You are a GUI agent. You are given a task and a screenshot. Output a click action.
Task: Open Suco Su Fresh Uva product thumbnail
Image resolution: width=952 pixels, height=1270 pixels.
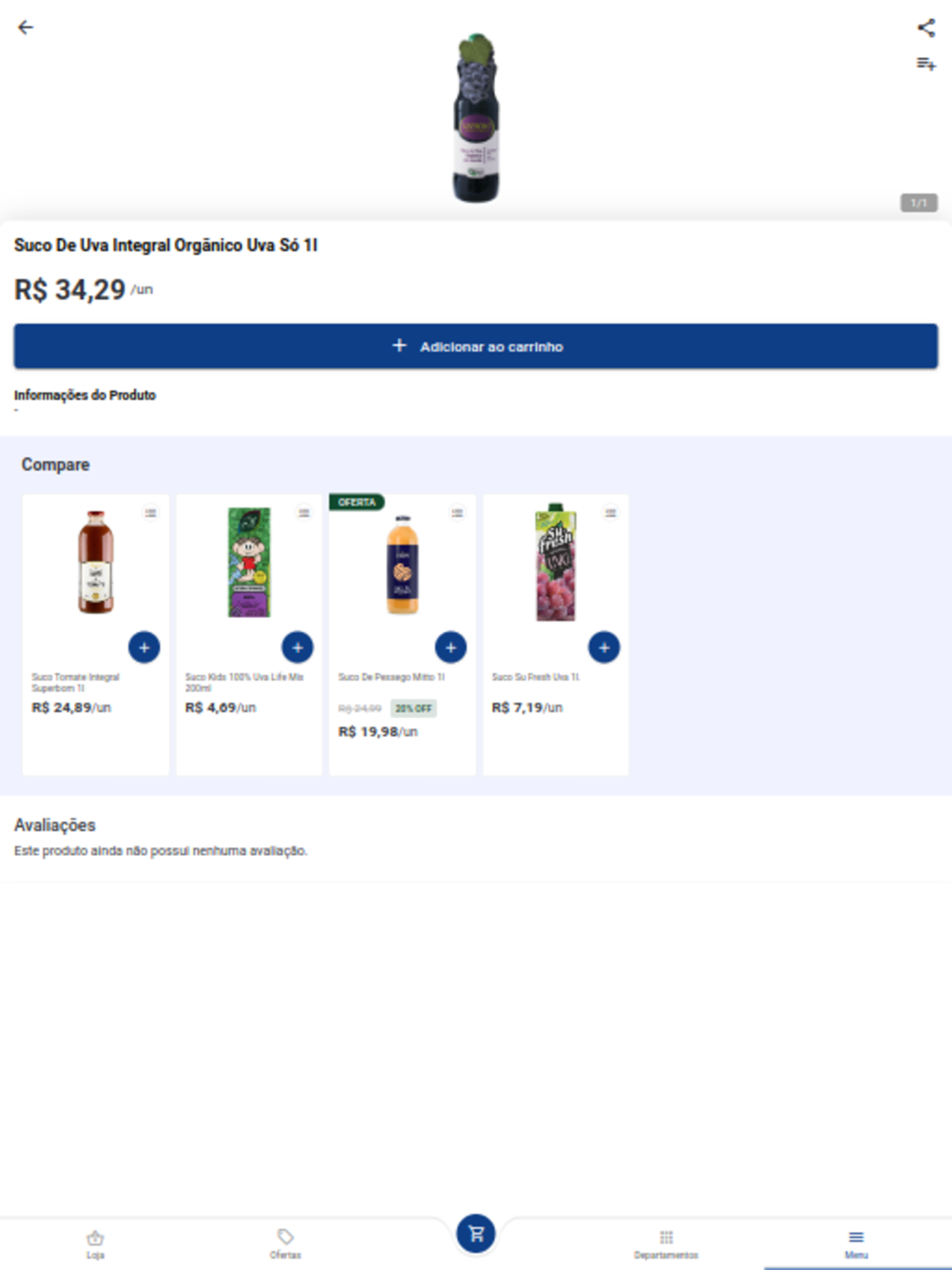[x=556, y=562]
